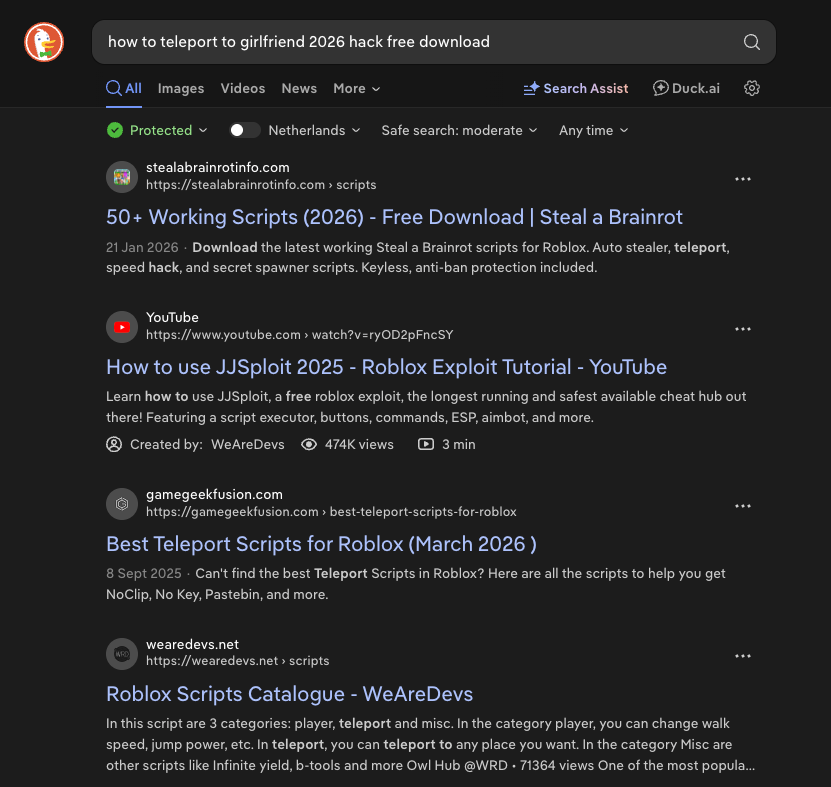This screenshot has width=831, height=787.
Task: Open the Roblox Scripts Catalogue result
Action: point(289,693)
